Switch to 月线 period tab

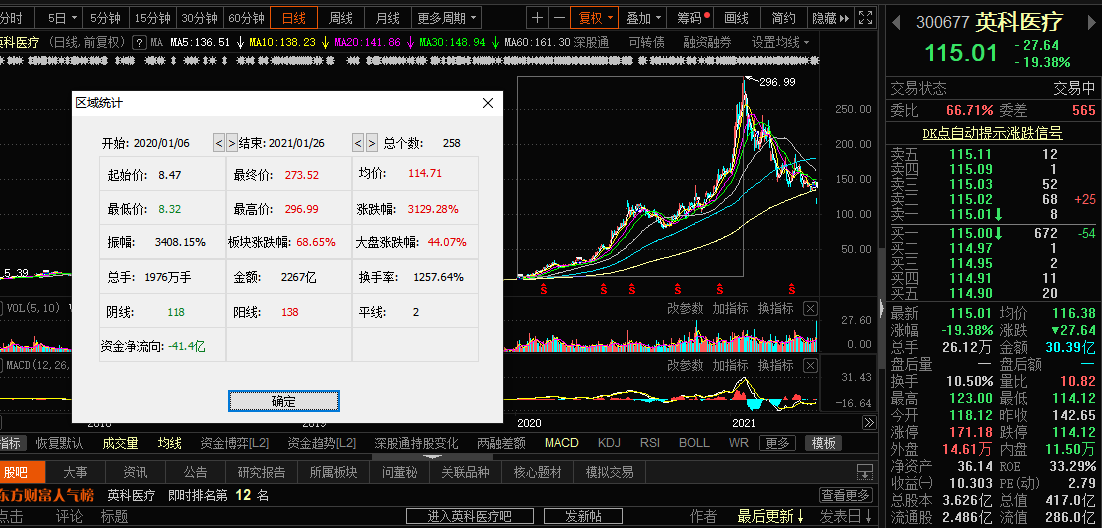(x=387, y=18)
